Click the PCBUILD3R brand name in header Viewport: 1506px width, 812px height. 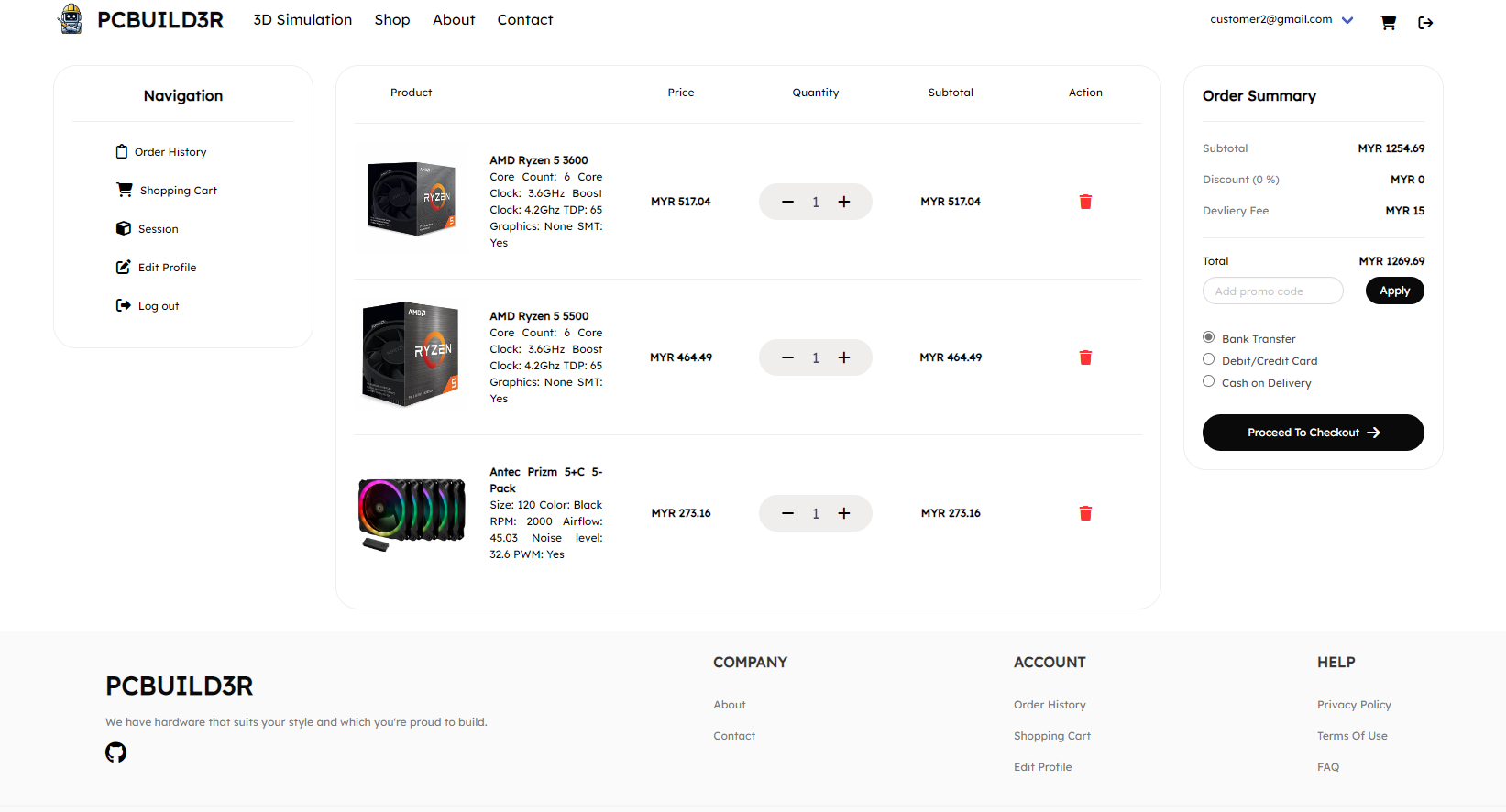click(160, 20)
